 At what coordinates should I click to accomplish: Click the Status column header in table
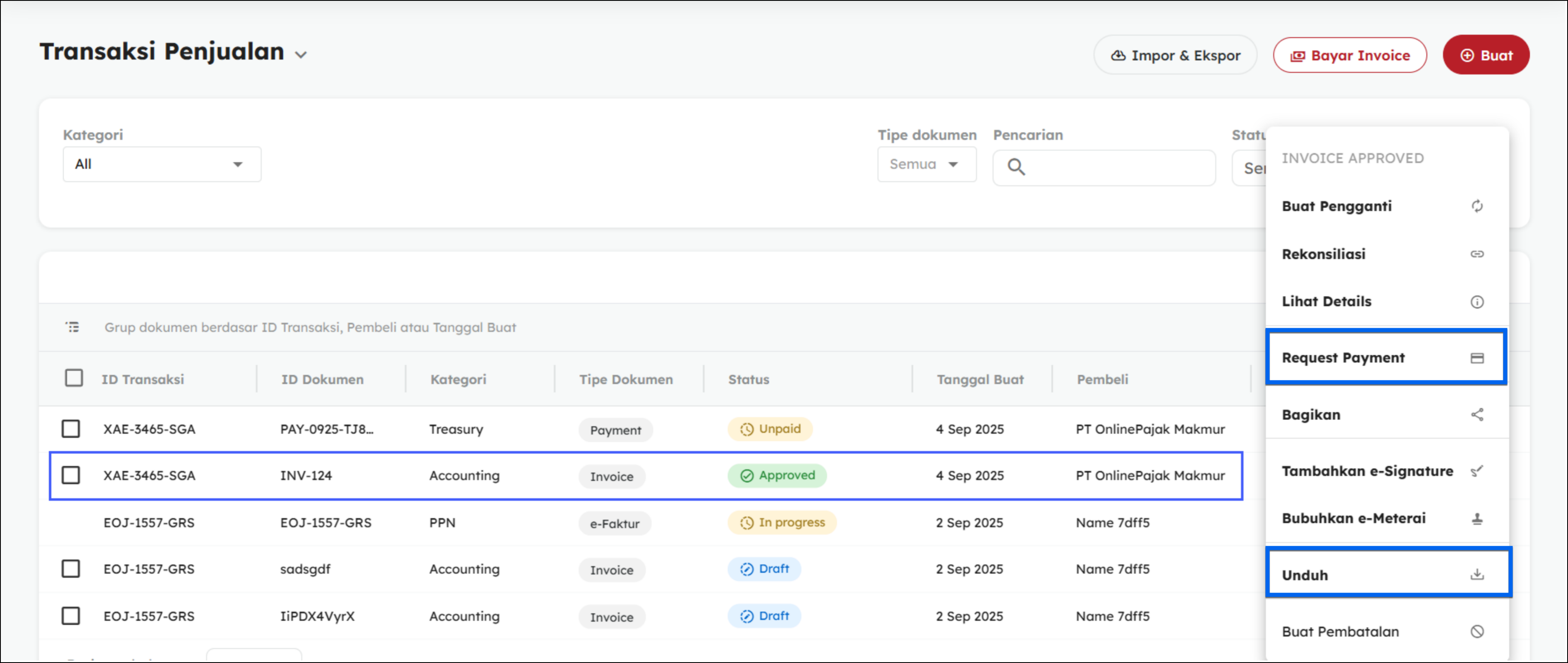(x=748, y=379)
